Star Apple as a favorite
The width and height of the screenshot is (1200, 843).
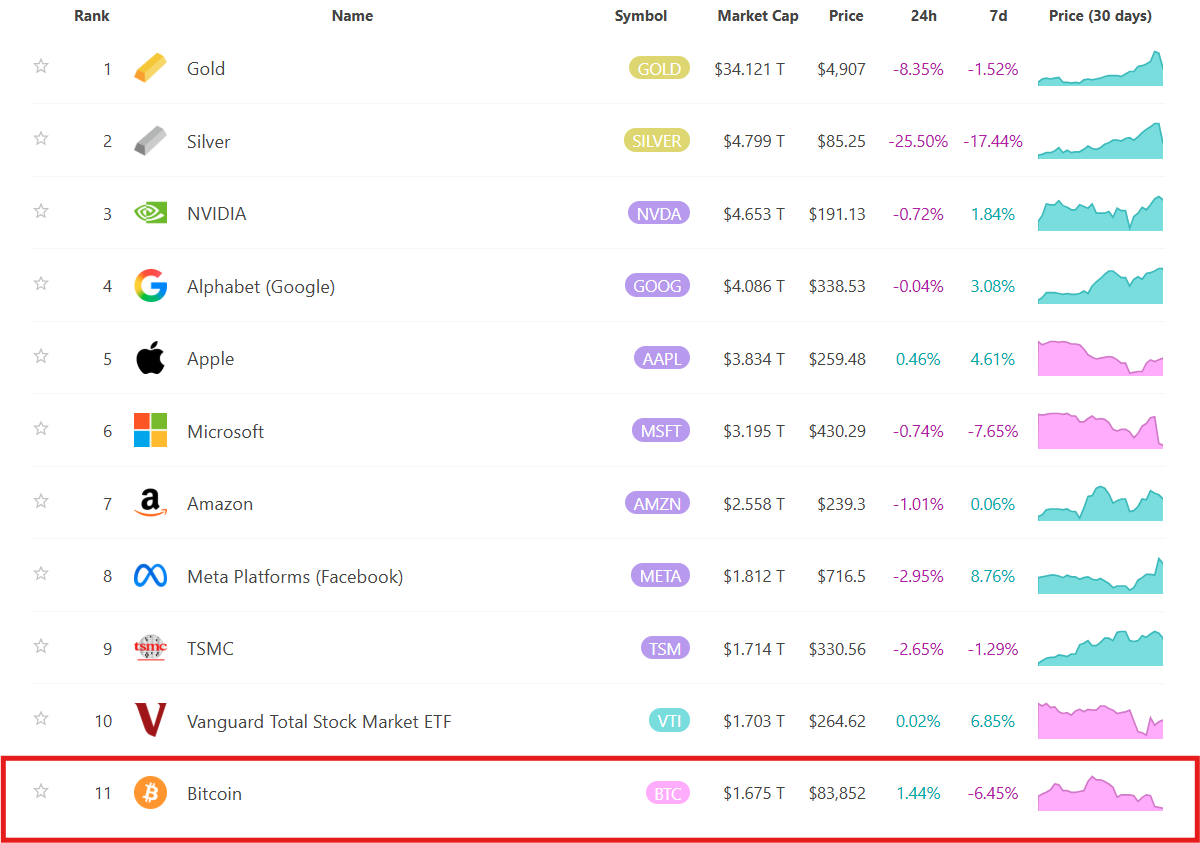pyautogui.click(x=41, y=356)
